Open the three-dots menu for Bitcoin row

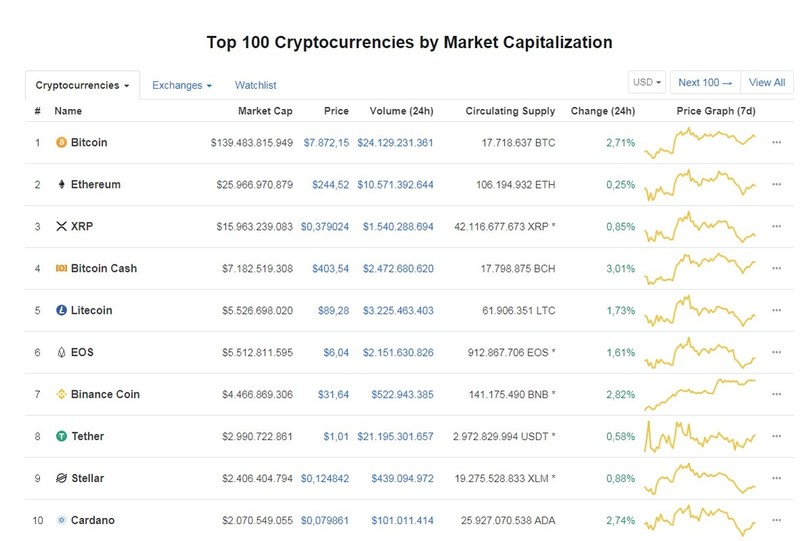pos(777,142)
